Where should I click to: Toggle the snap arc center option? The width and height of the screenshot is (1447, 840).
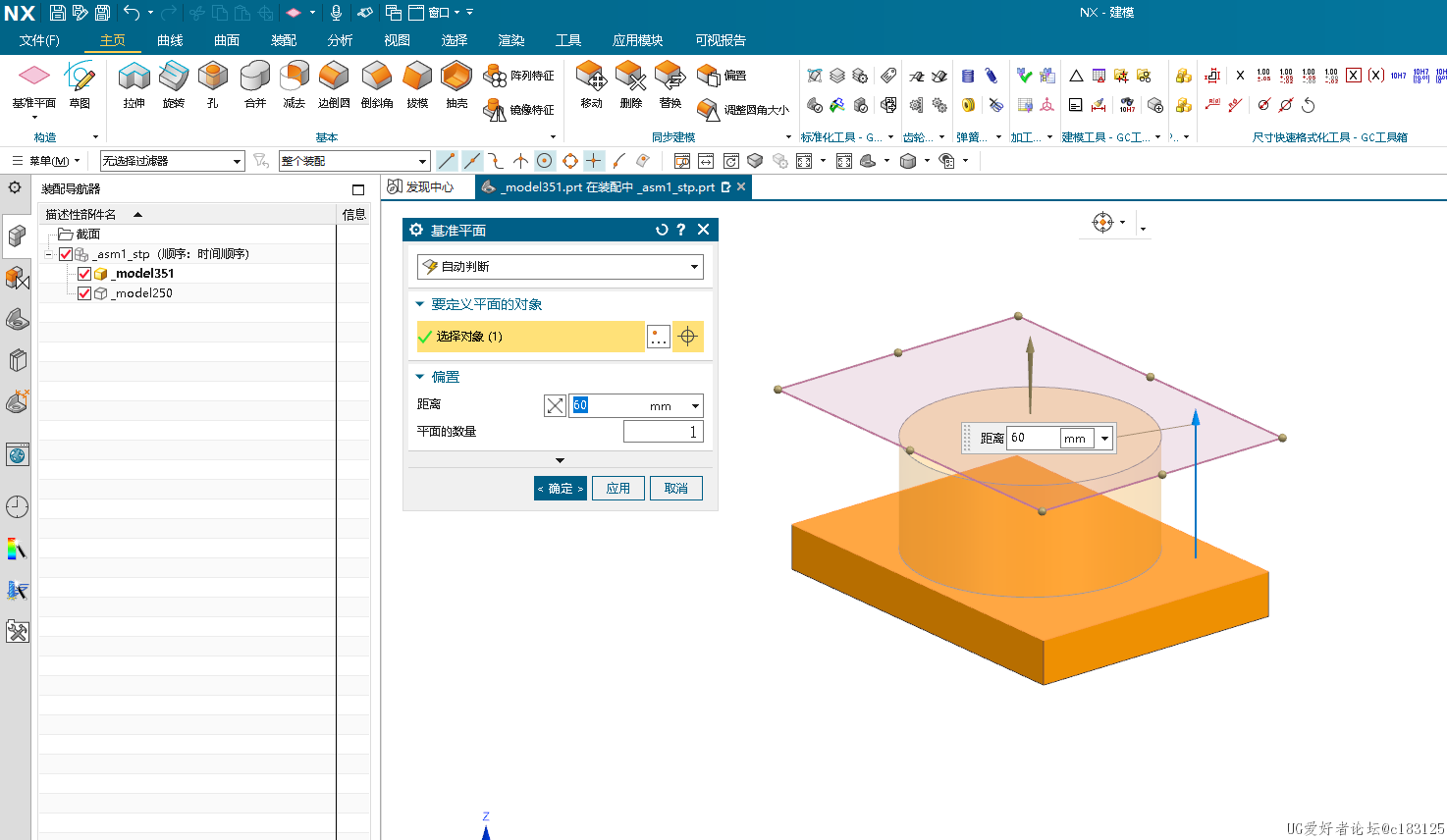(545, 161)
